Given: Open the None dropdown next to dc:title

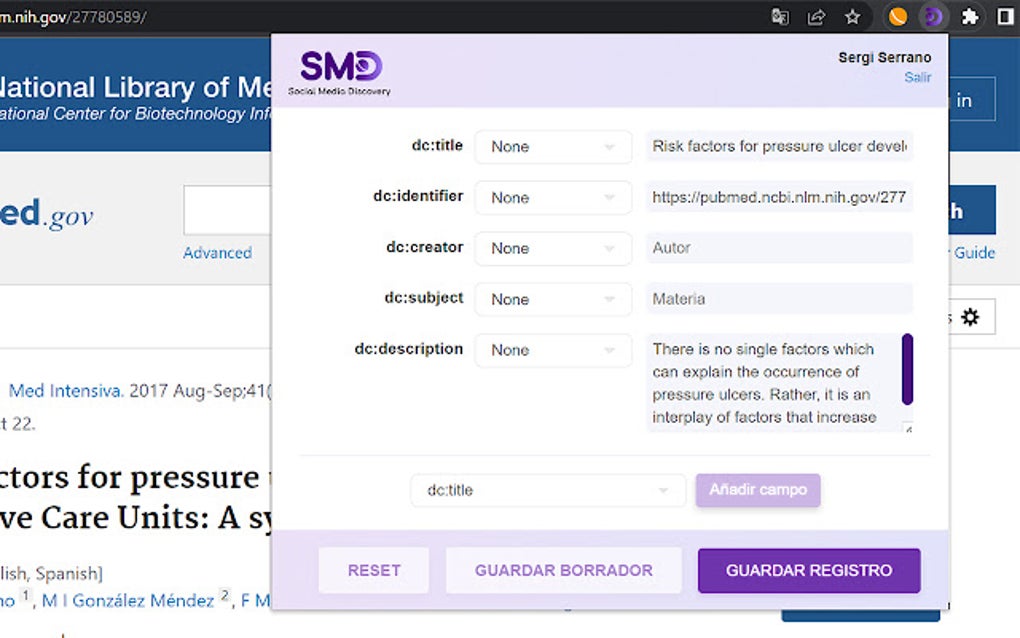Looking at the screenshot, I should tap(552, 146).
